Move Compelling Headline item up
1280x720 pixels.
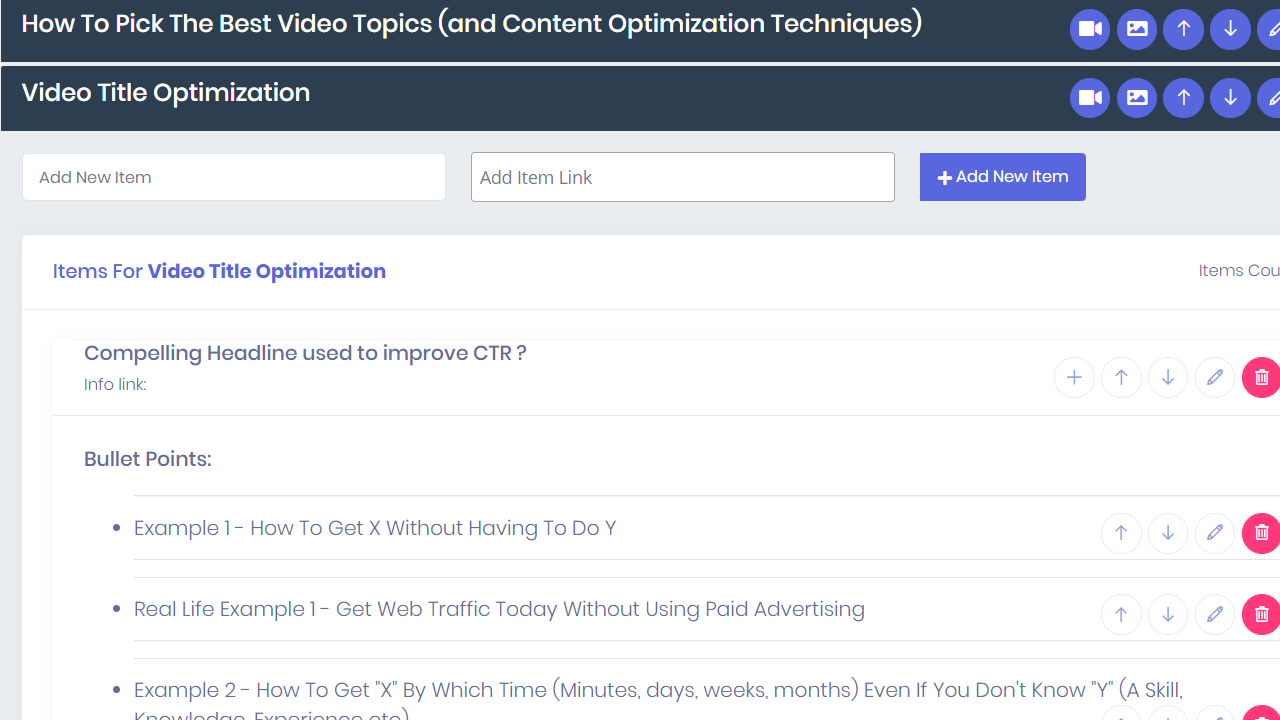1121,377
